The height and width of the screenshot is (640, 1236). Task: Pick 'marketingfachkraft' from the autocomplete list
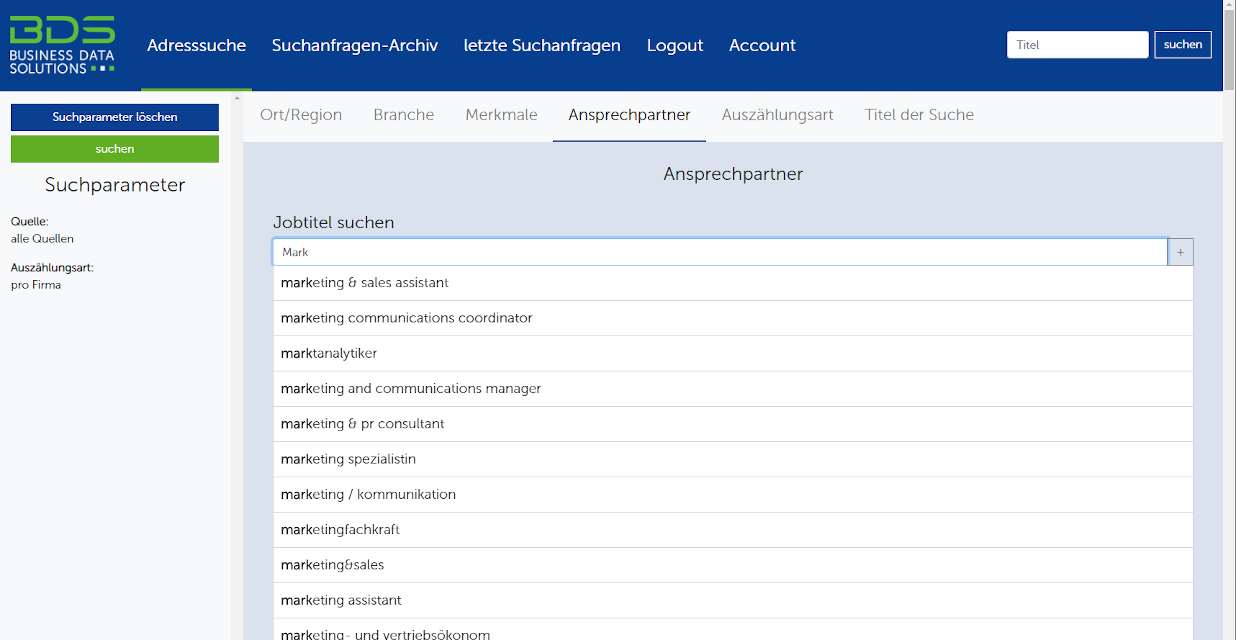[340, 530]
